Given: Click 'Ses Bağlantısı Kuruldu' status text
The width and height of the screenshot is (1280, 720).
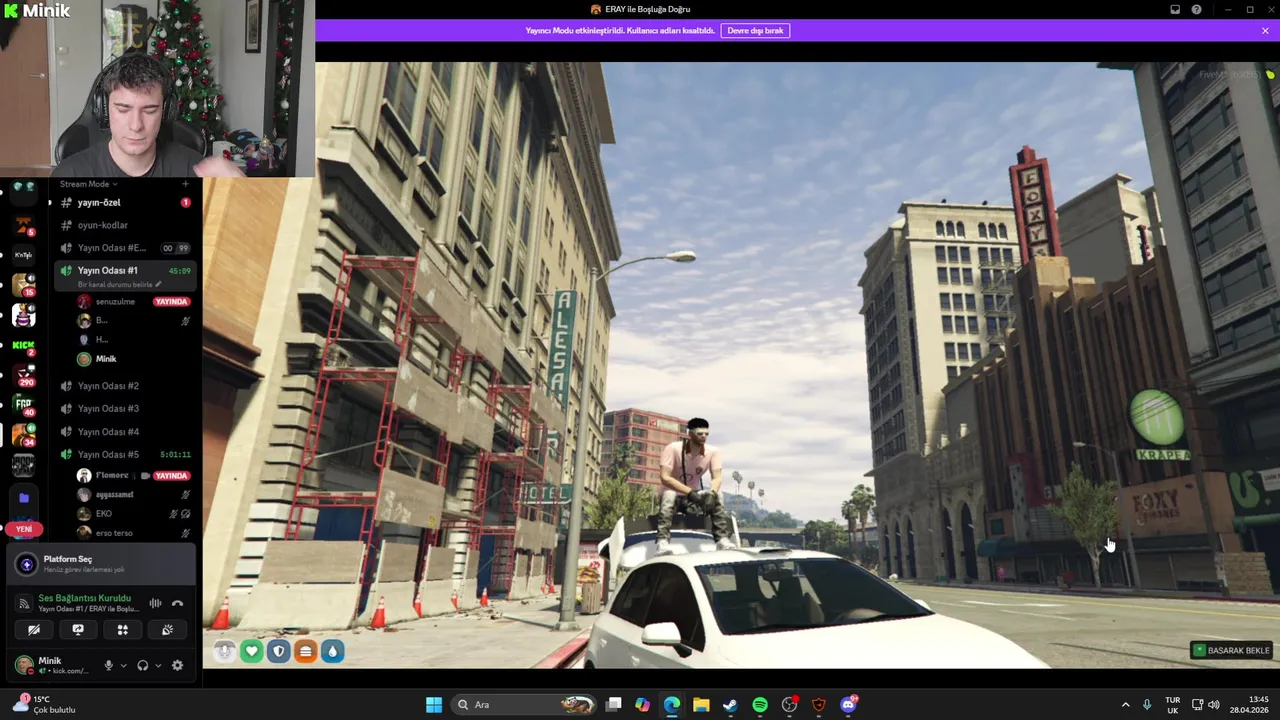Looking at the screenshot, I should pos(84,598).
